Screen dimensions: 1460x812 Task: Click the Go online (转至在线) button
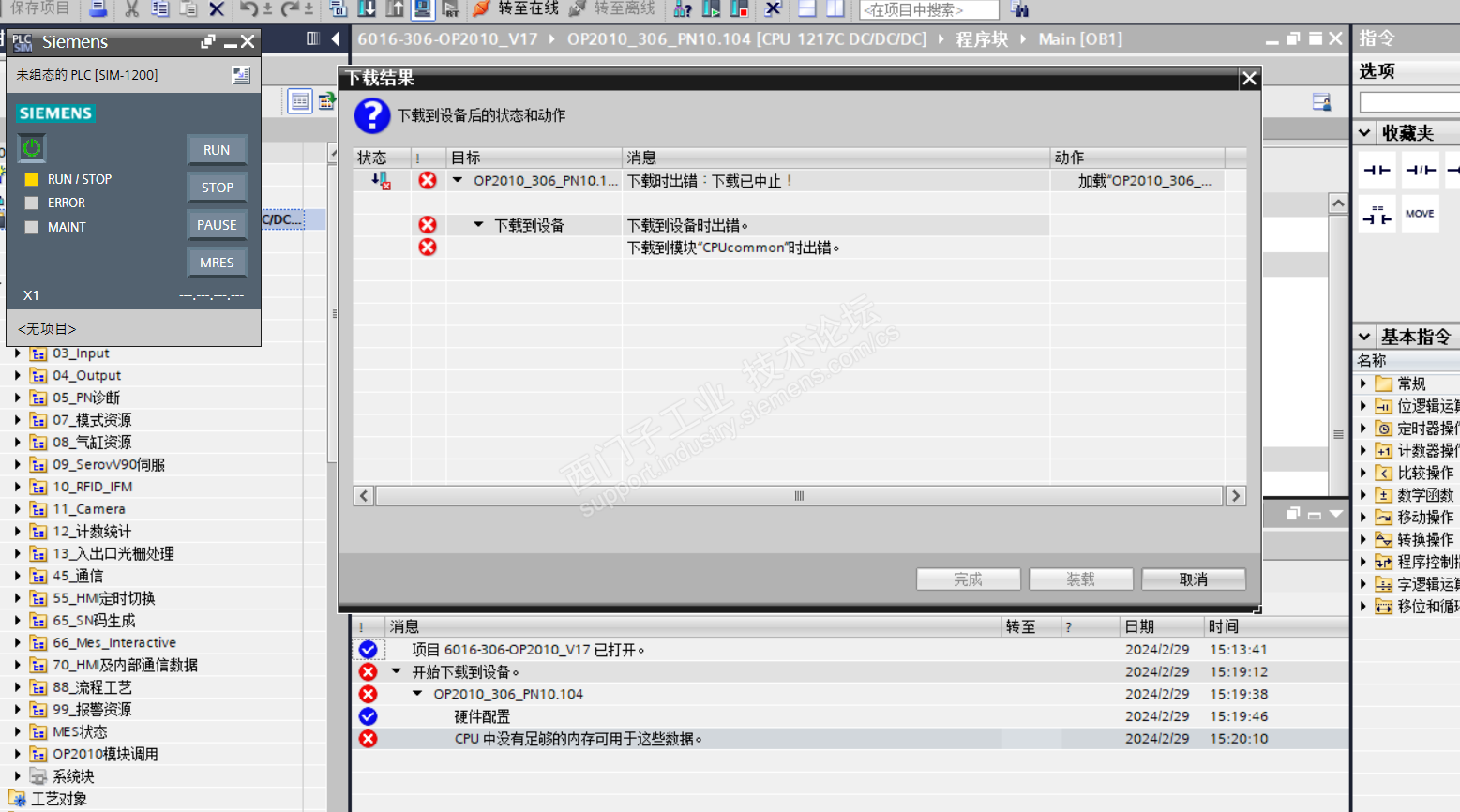(x=516, y=9)
